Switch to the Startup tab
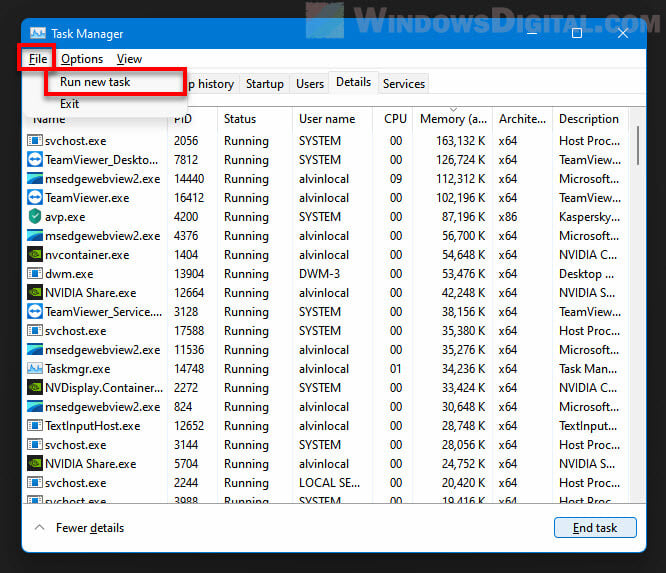The width and height of the screenshot is (666, 573). 265,84
